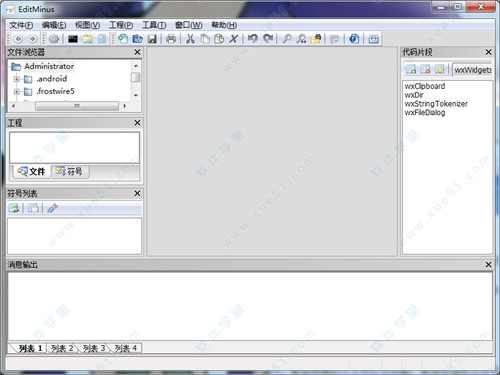This screenshot has width=500, height=375.
Task: Click file browser vertical scrollbar down arrow
Action: pos(136,95)
